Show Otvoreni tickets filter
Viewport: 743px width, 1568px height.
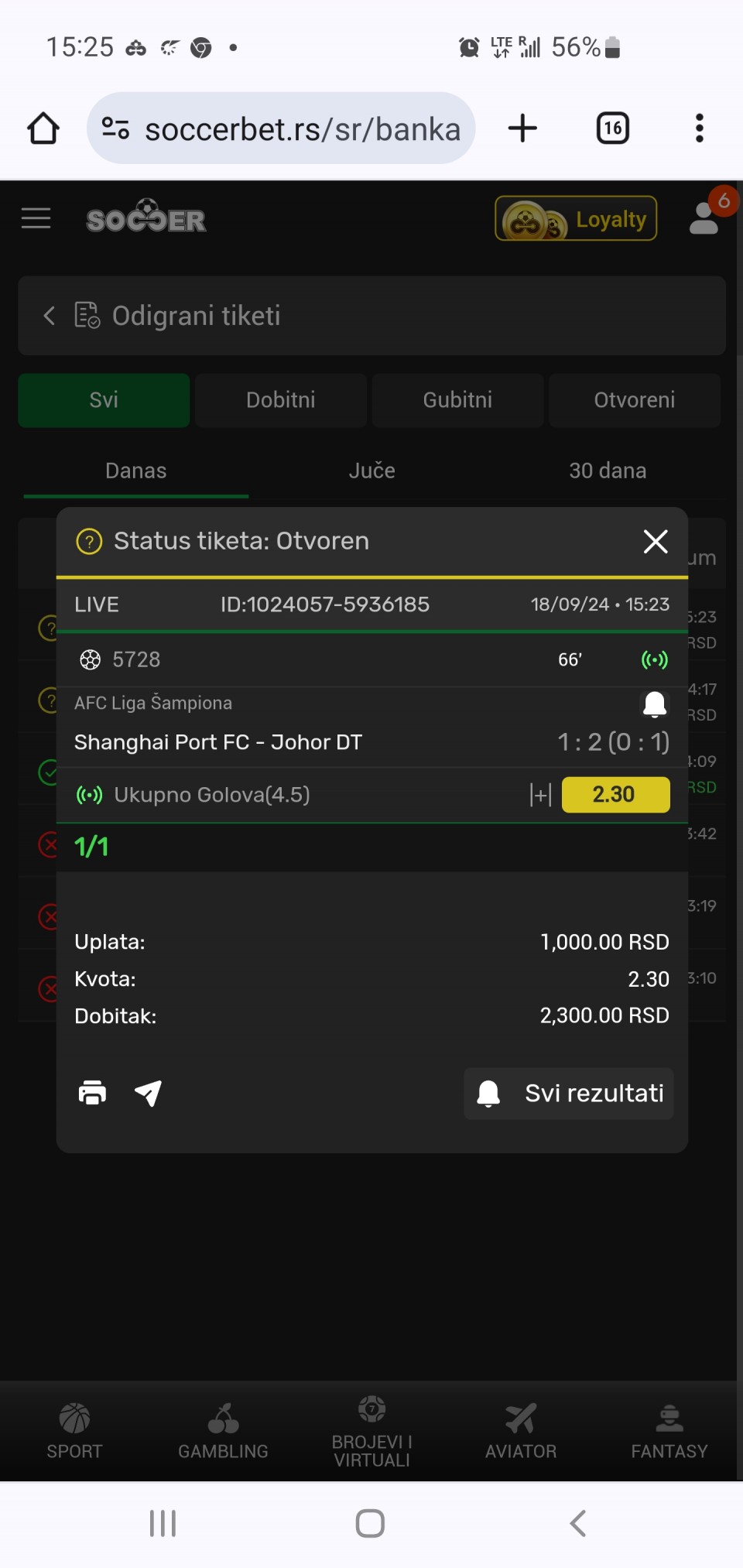point(635,400)
